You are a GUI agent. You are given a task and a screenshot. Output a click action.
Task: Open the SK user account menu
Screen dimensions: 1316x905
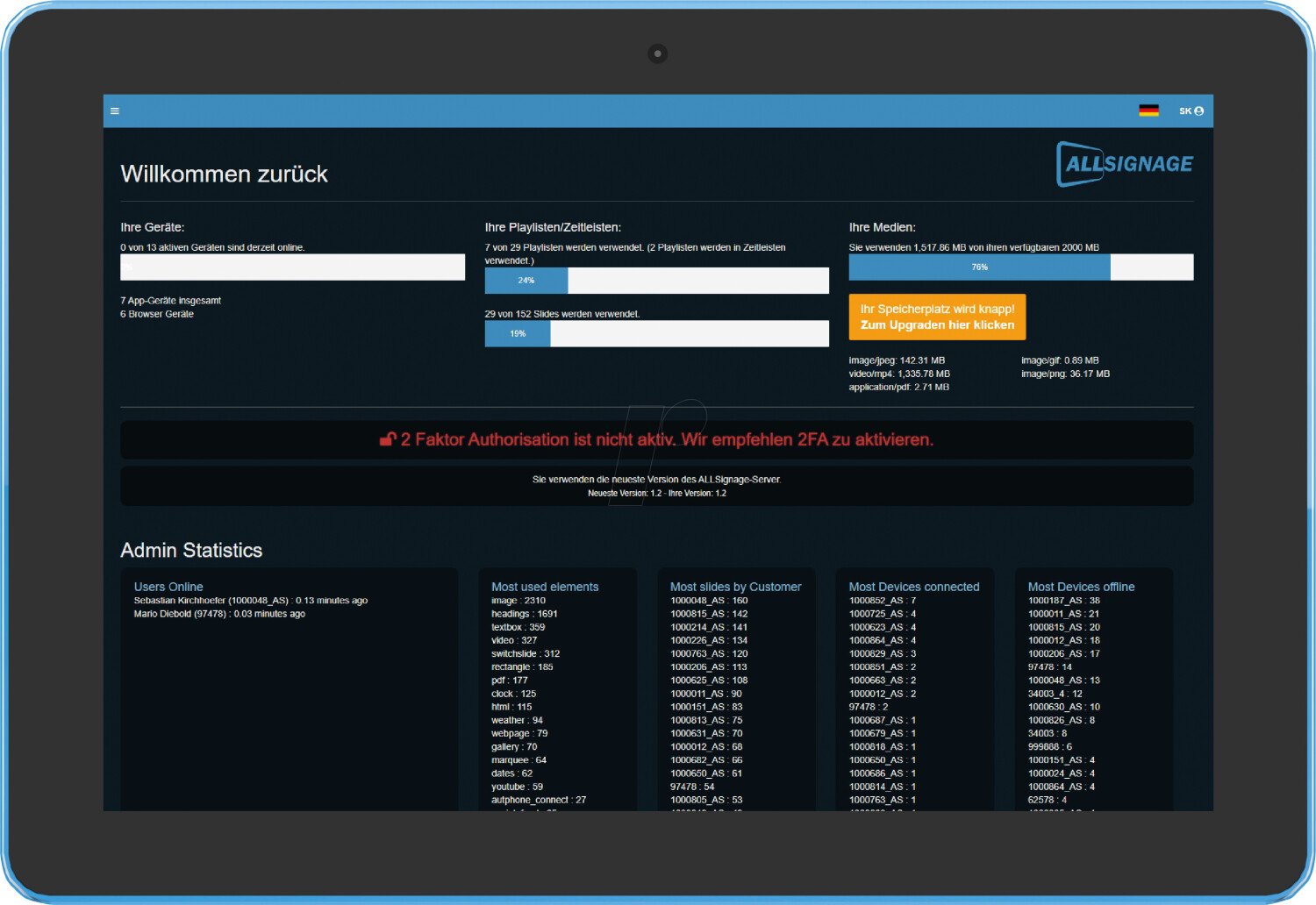(x=1191, y=111)
